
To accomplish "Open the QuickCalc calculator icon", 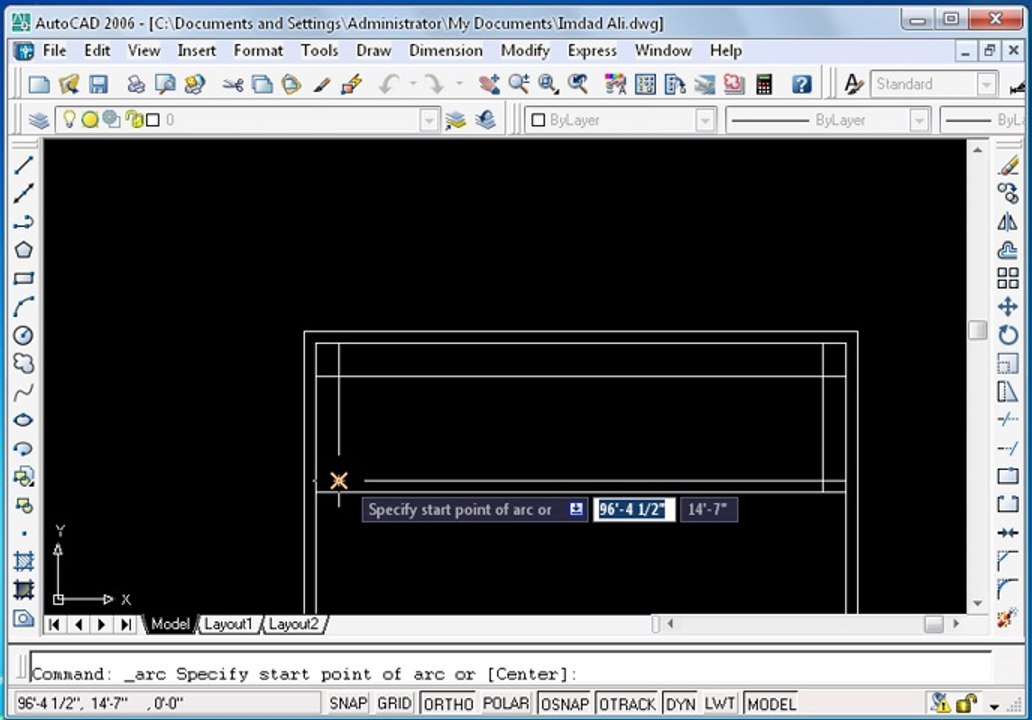I will [x=763, y=84].
